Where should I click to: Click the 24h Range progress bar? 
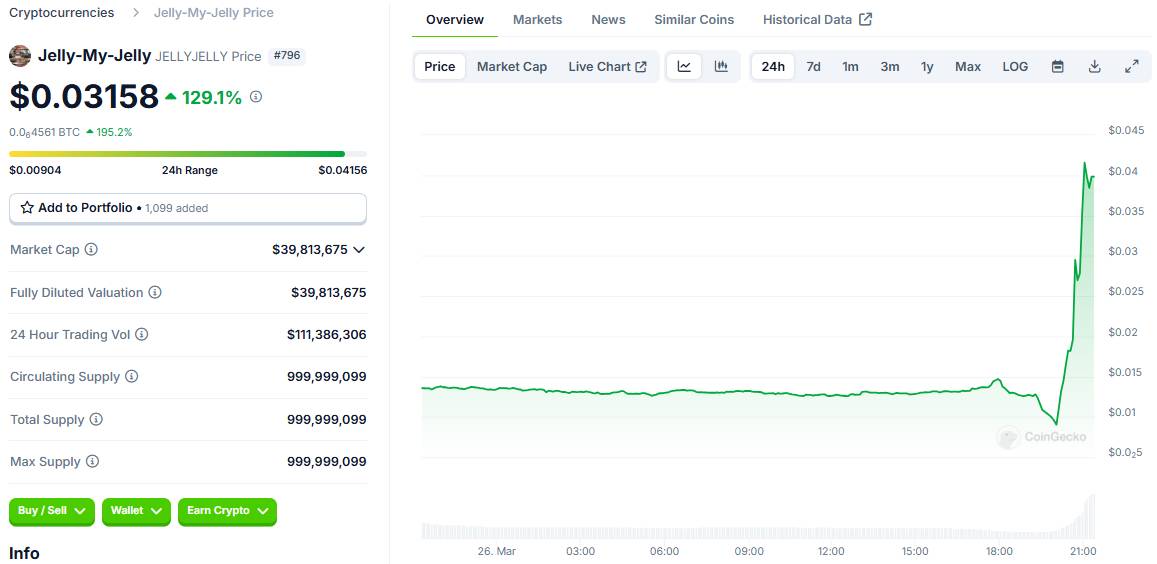187,154
